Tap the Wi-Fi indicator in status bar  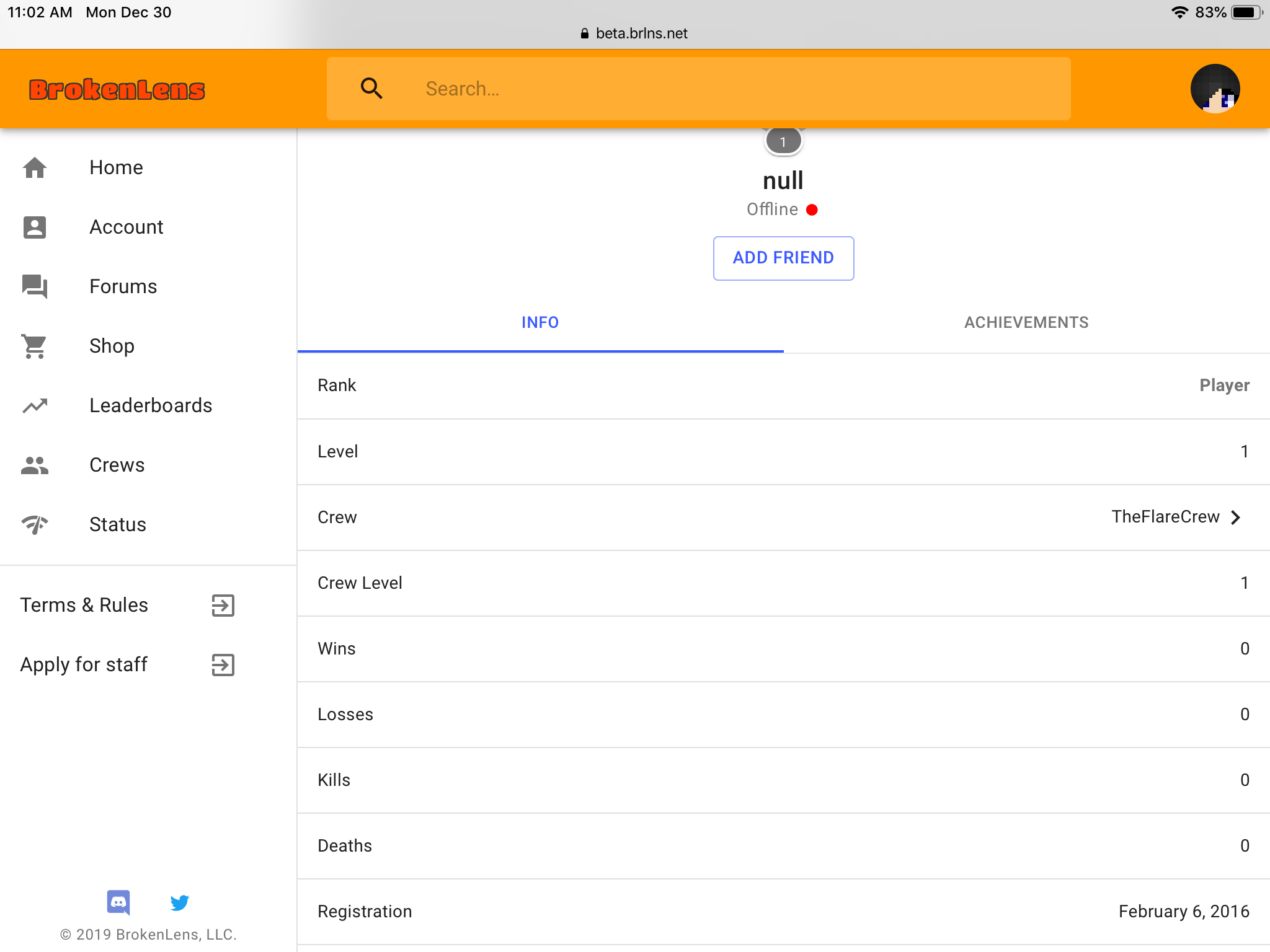click(x=1179, y=12)
